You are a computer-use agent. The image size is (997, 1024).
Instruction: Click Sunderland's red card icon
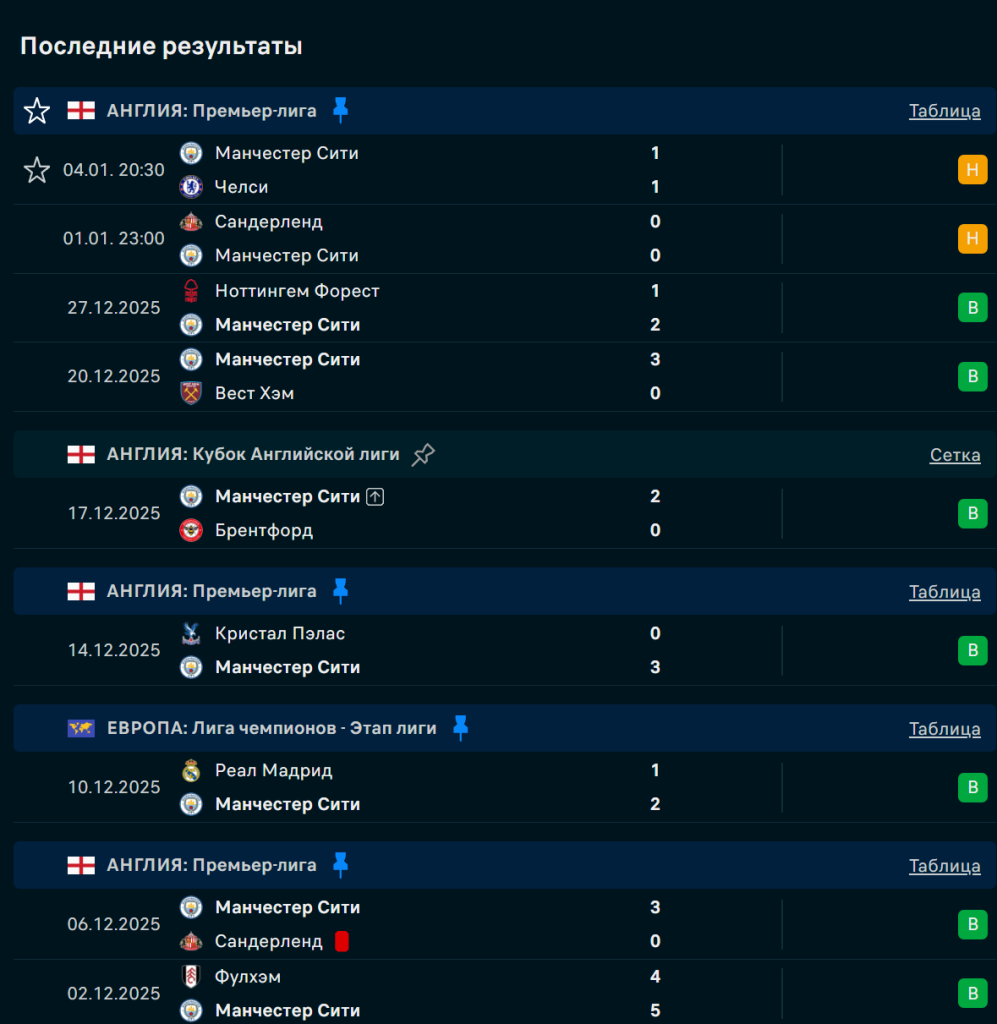[x=342, y=941]
